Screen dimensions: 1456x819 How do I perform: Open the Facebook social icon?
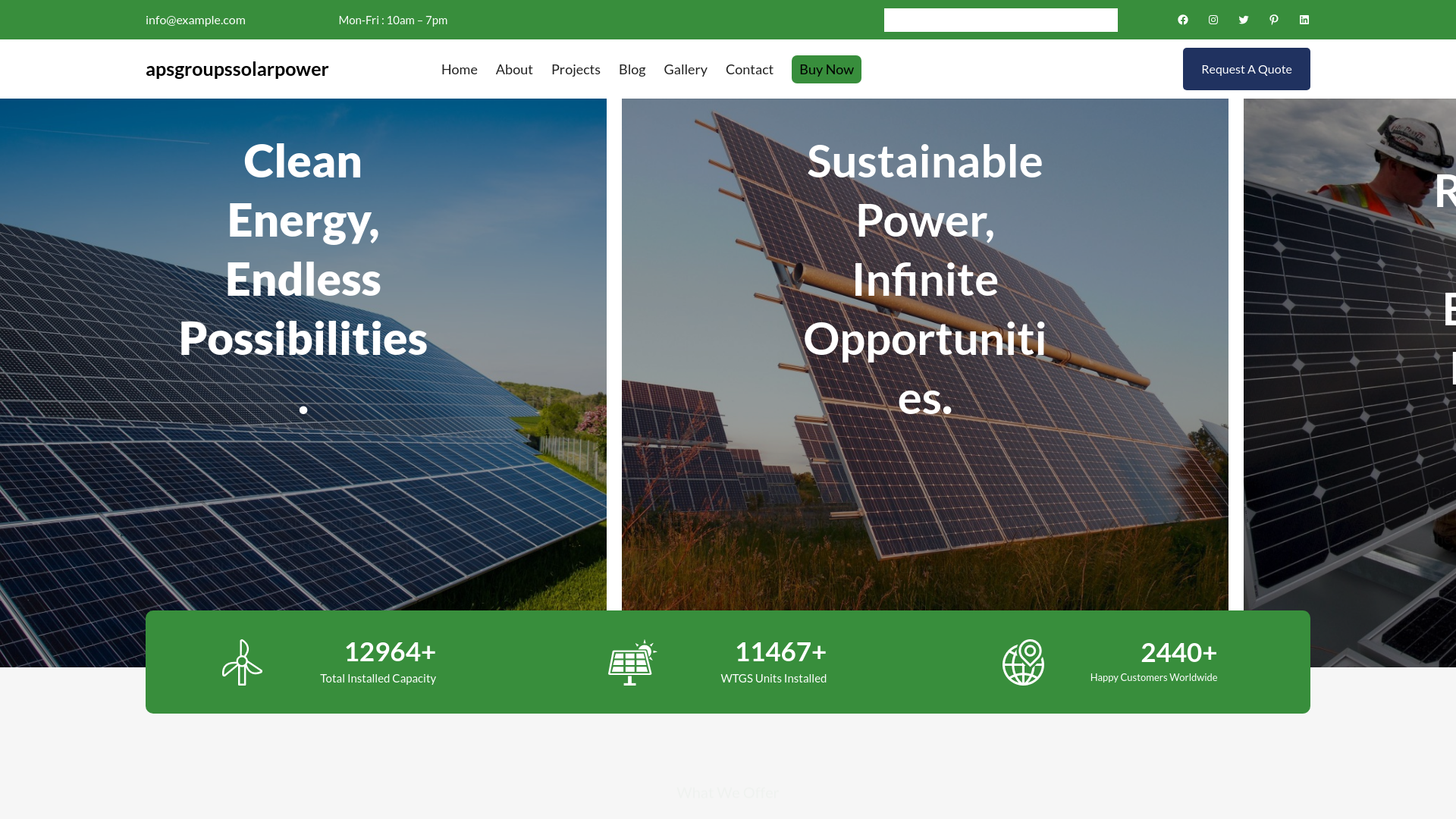pyautogui.click(x=1183, y=20)
